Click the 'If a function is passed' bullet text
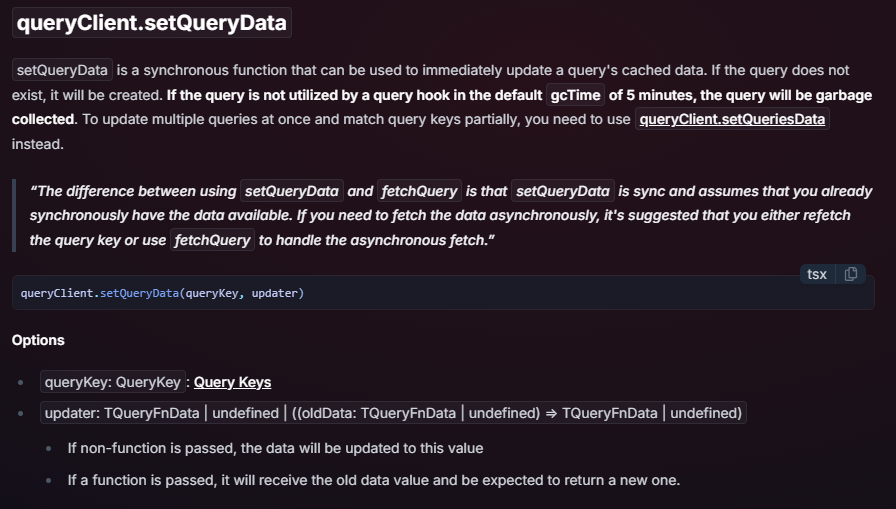Viewport: 896px width, 509px height. point(374,480)
